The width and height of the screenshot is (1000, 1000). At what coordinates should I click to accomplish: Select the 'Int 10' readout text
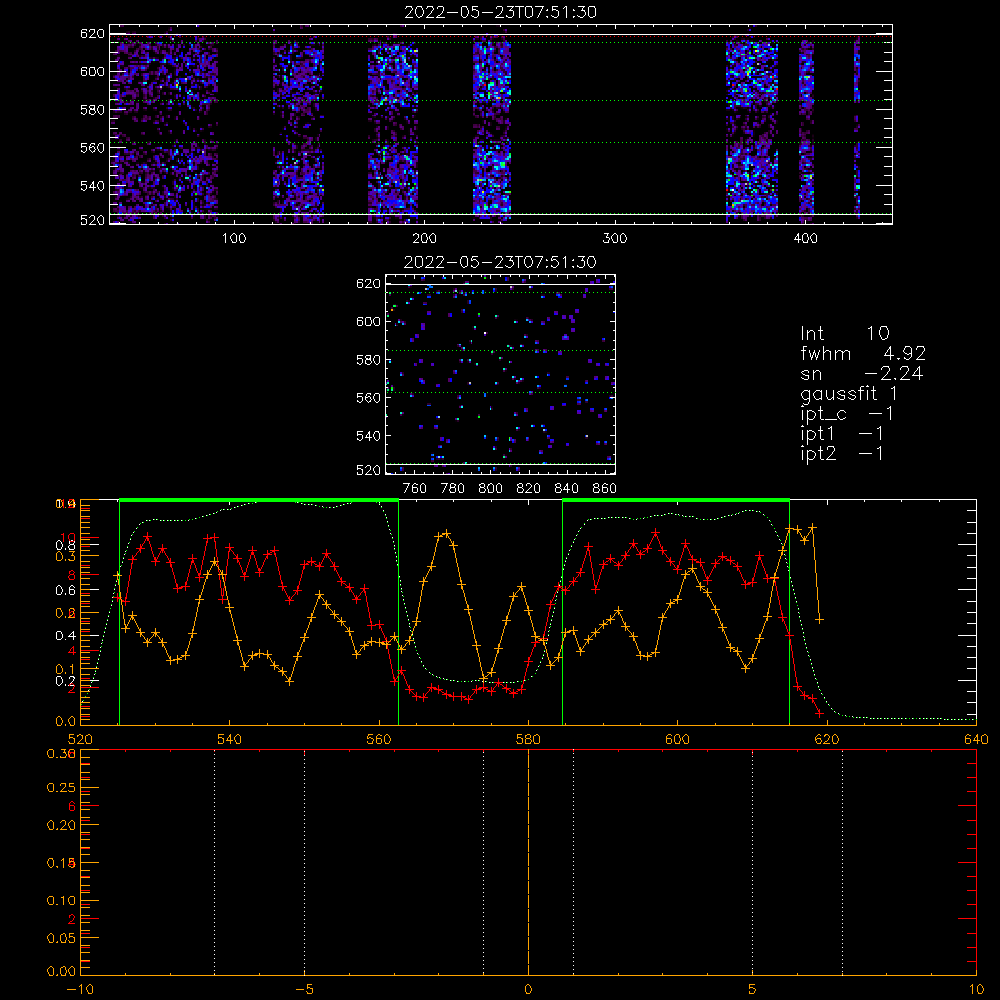pyautogui.click(x=845, y=333)
